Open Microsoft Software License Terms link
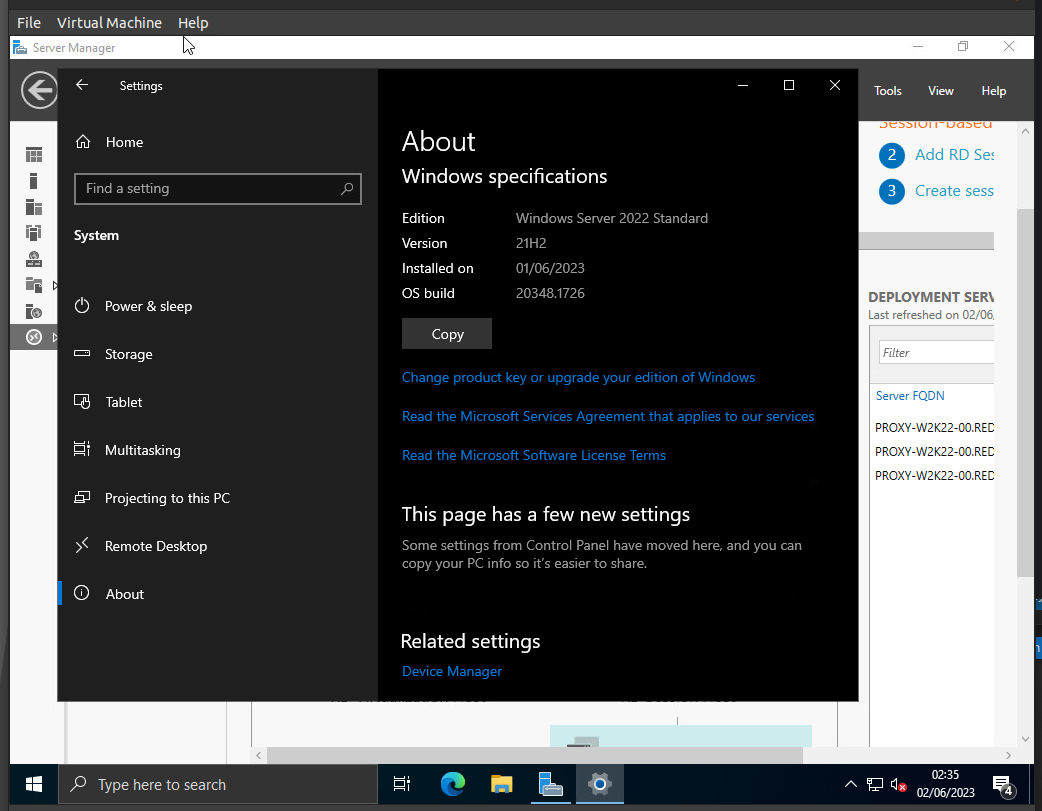Image resolution: width=1042 pixels, height=811 pixels. click(534, 455)
